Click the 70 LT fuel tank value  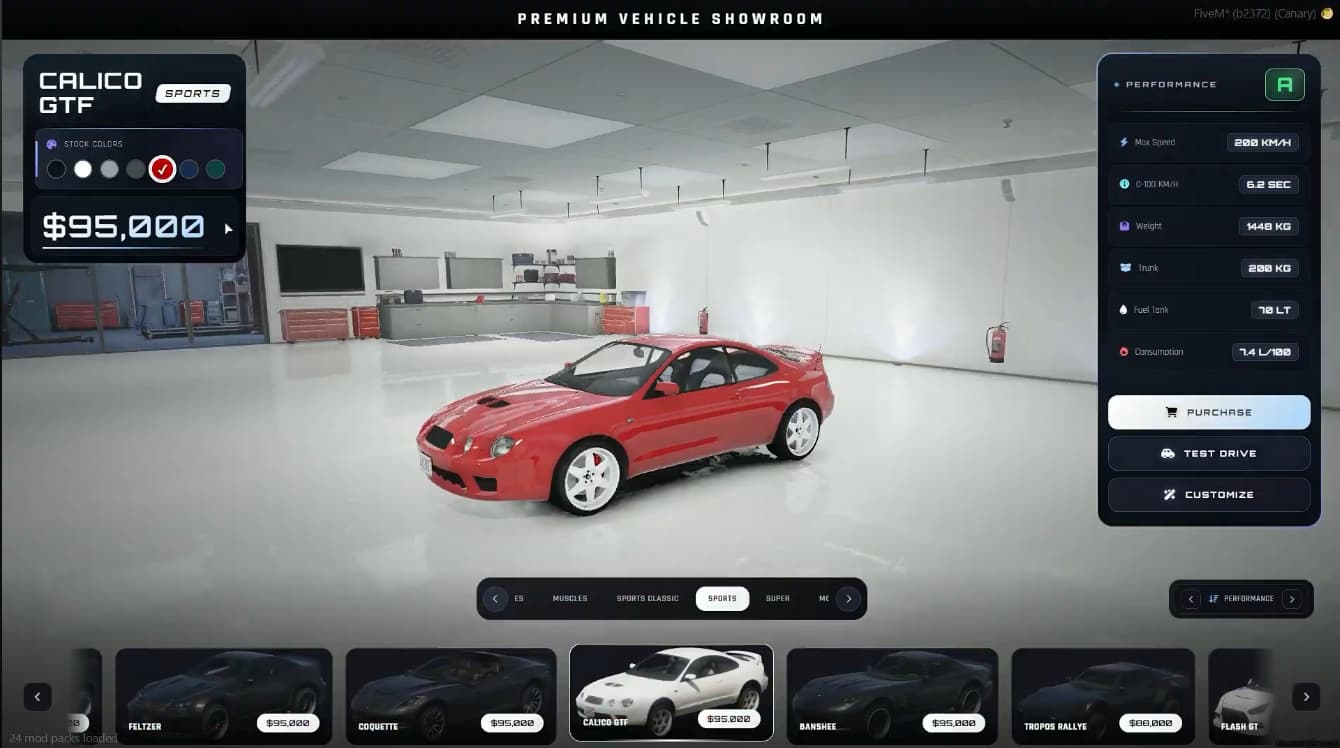coord(1275,310)
